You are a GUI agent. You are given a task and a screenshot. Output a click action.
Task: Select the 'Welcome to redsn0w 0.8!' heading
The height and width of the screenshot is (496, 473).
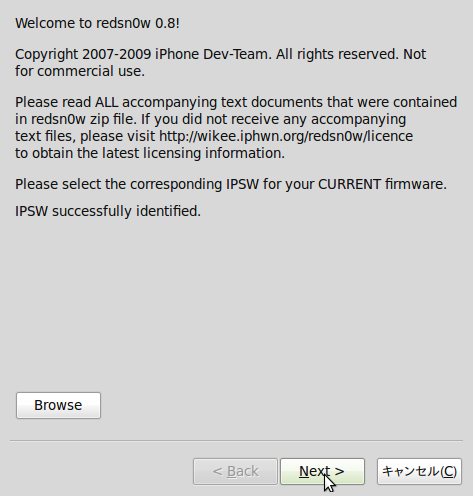tap(97, 23)
